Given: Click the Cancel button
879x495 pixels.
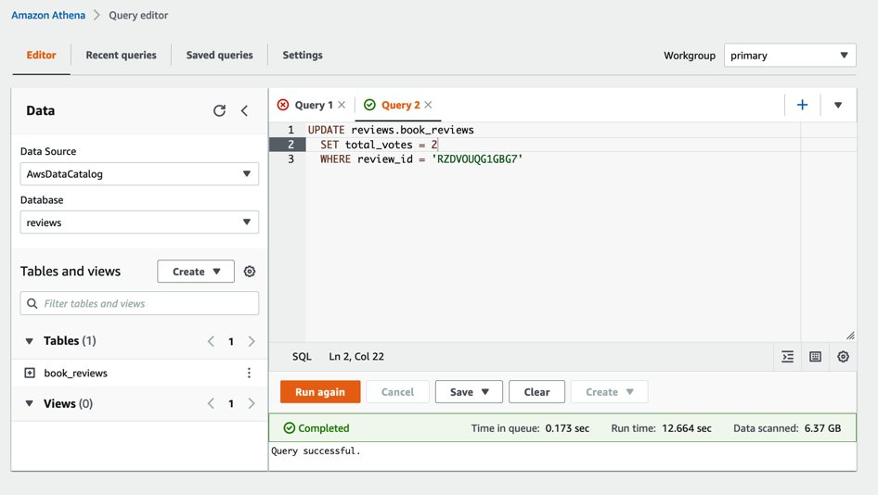Looking at the screenshot, I should click(397, 392).
